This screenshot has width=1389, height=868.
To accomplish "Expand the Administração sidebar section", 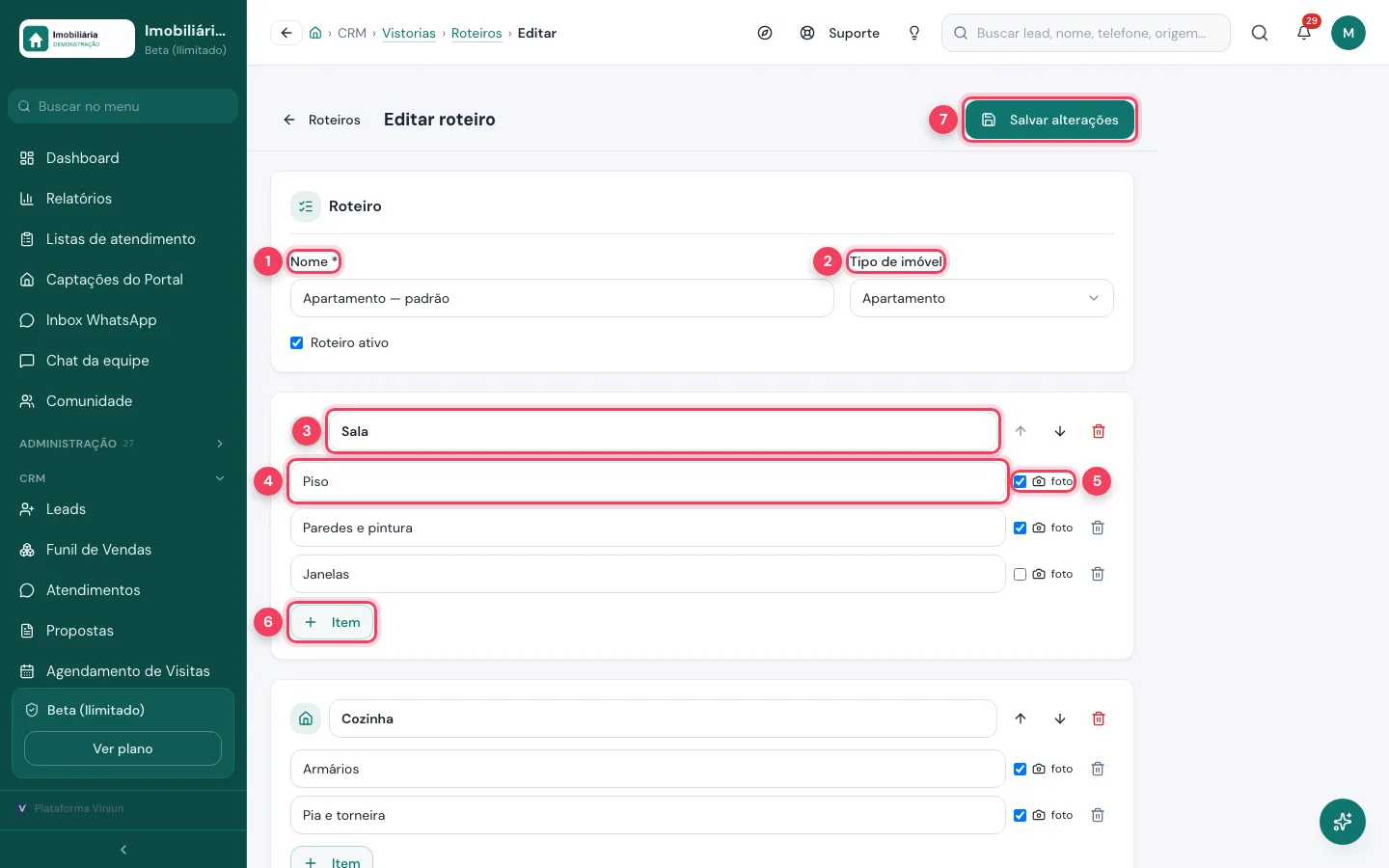I will (123, 444).
